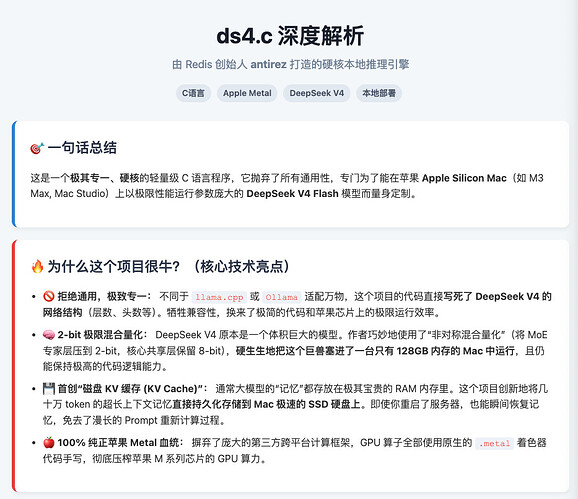The image size is (578, 499).
Task: Click the Ollama inline code label
Action: tap(282, 297)
